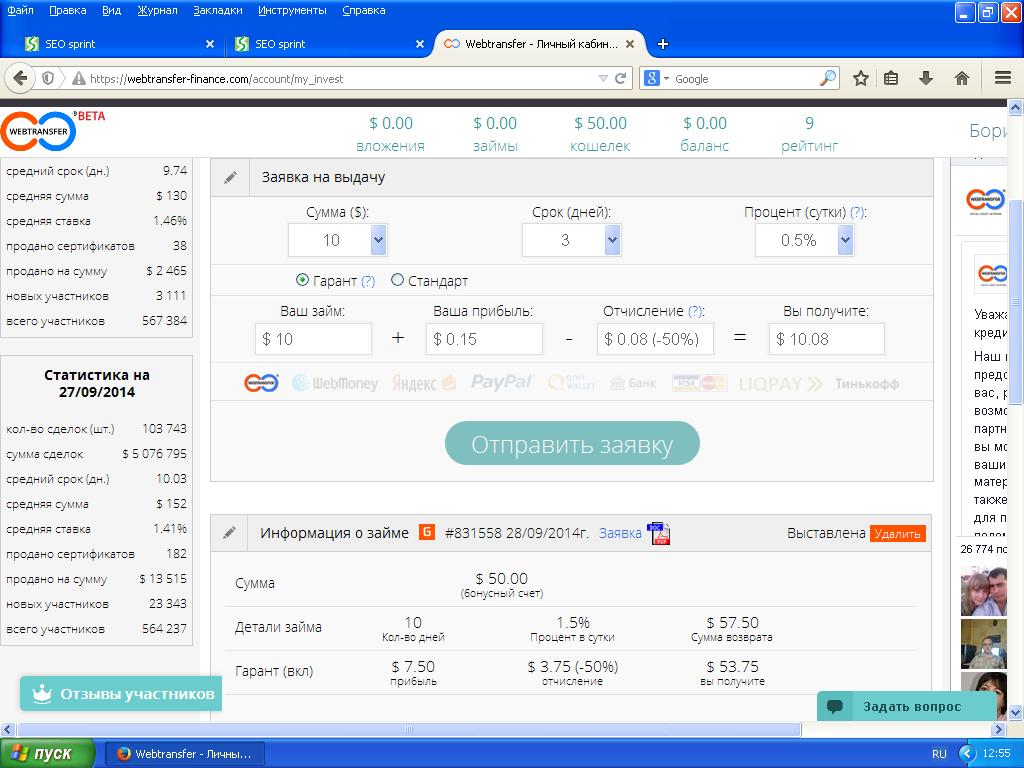Click the shield tracking protection icon

click(48, 78)
